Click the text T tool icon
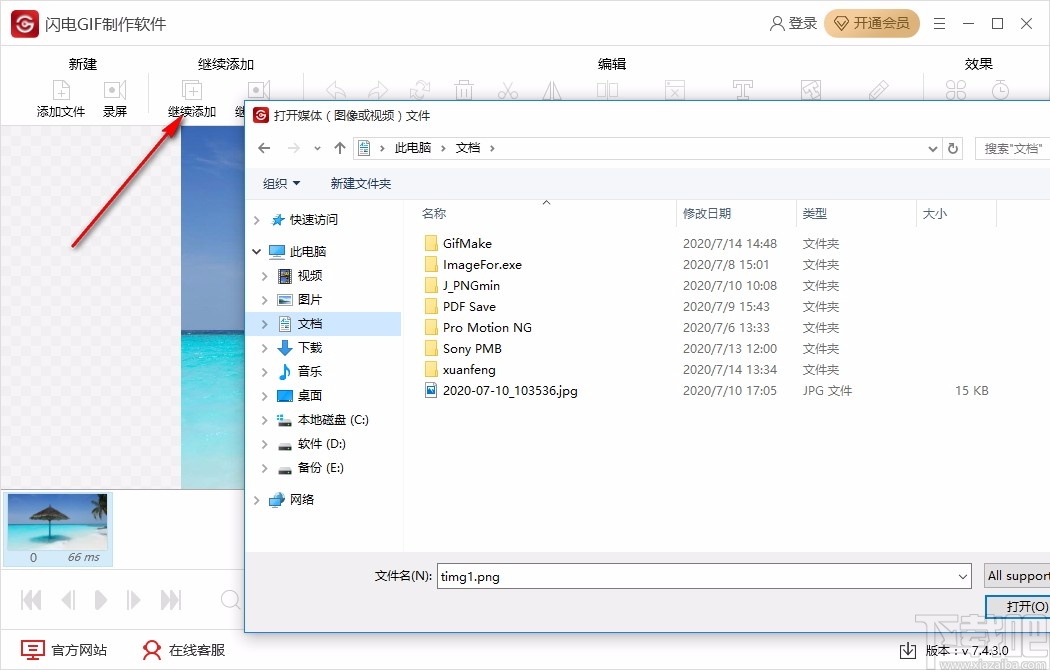 tap(742, 90)
